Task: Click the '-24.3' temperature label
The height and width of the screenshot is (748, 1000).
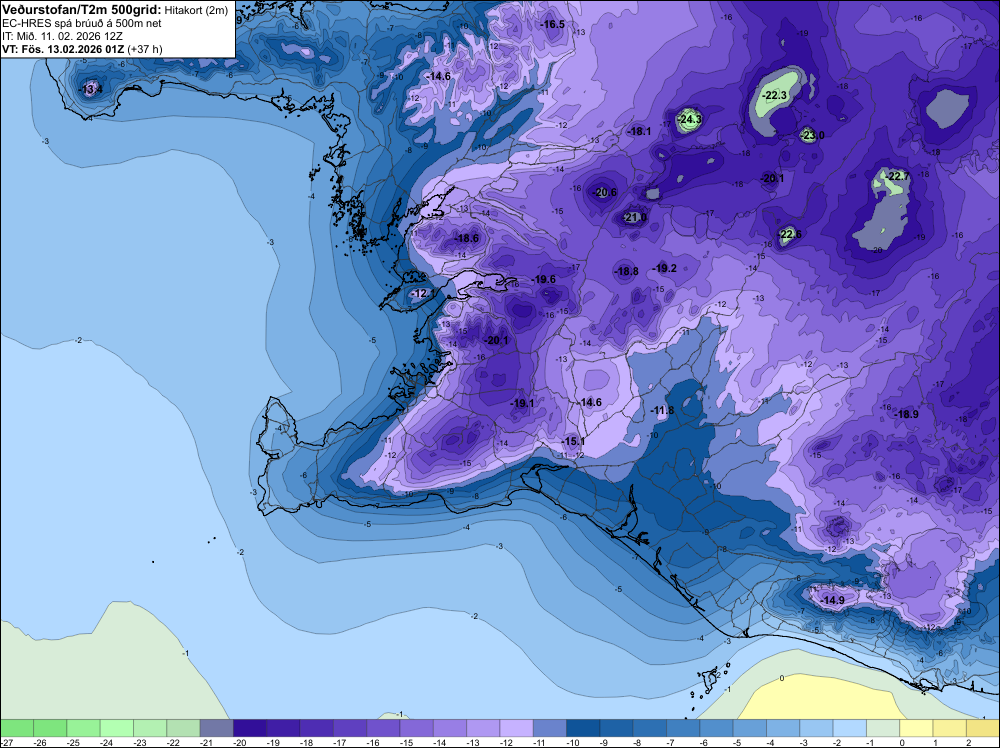Action: tap(689, 119)
